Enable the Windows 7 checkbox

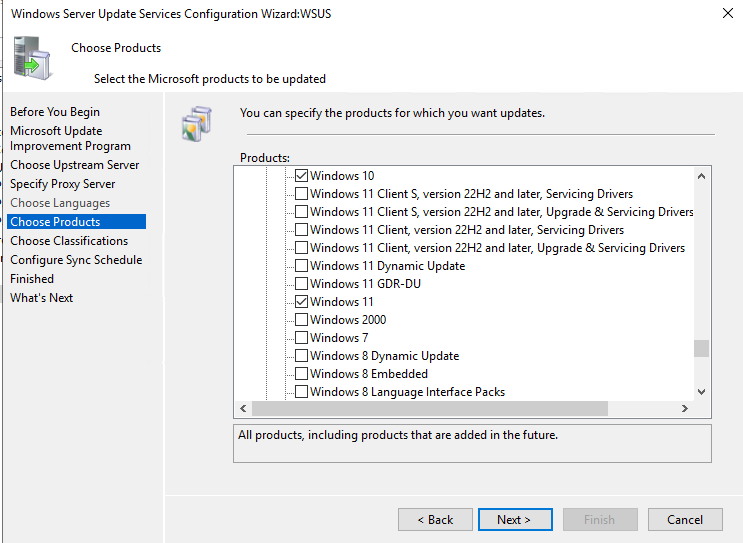(x=301, y=338)
